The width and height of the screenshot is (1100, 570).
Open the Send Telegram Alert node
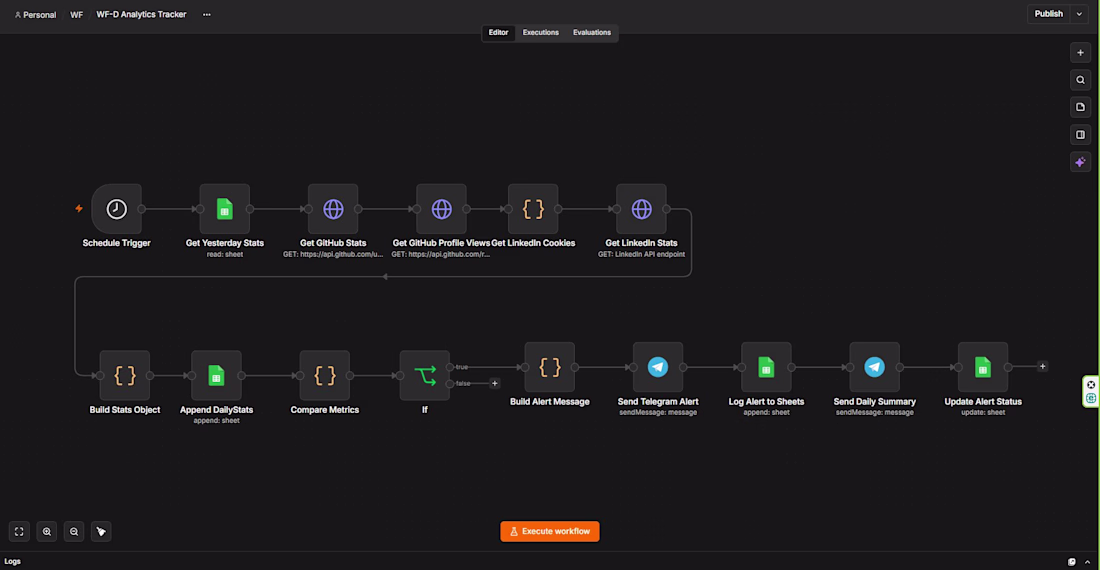point(658,367)
